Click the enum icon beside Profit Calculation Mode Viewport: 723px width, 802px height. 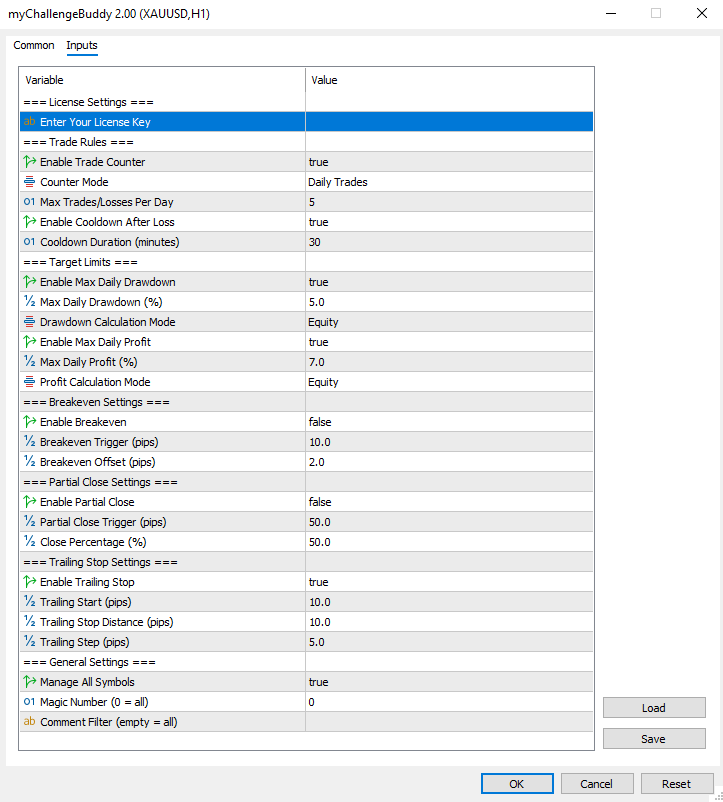coord(29,382)
